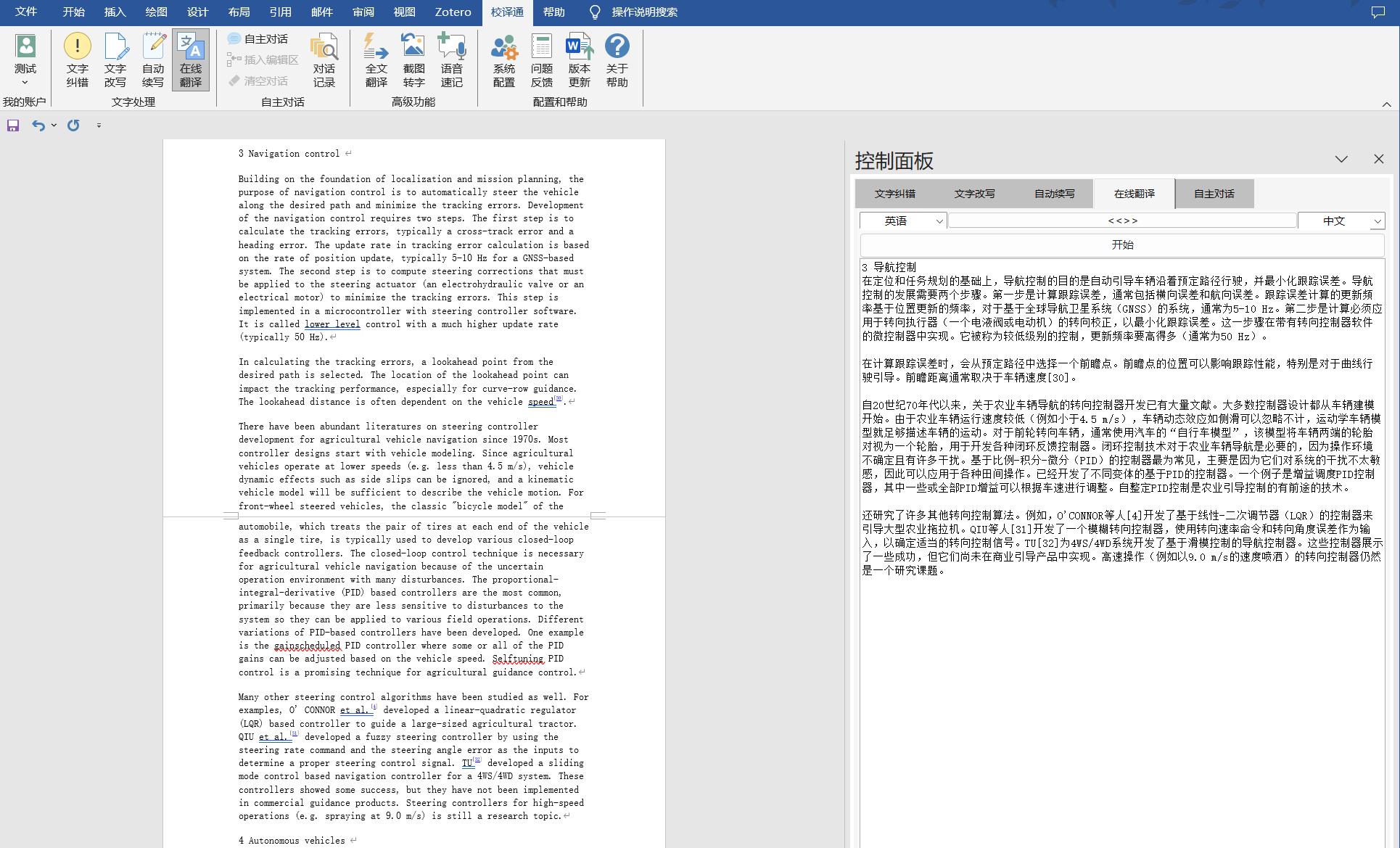Screen dimensions: 1400x848
Task: Select the 校译通 ribbon tab
Action: tap(507, 12)
